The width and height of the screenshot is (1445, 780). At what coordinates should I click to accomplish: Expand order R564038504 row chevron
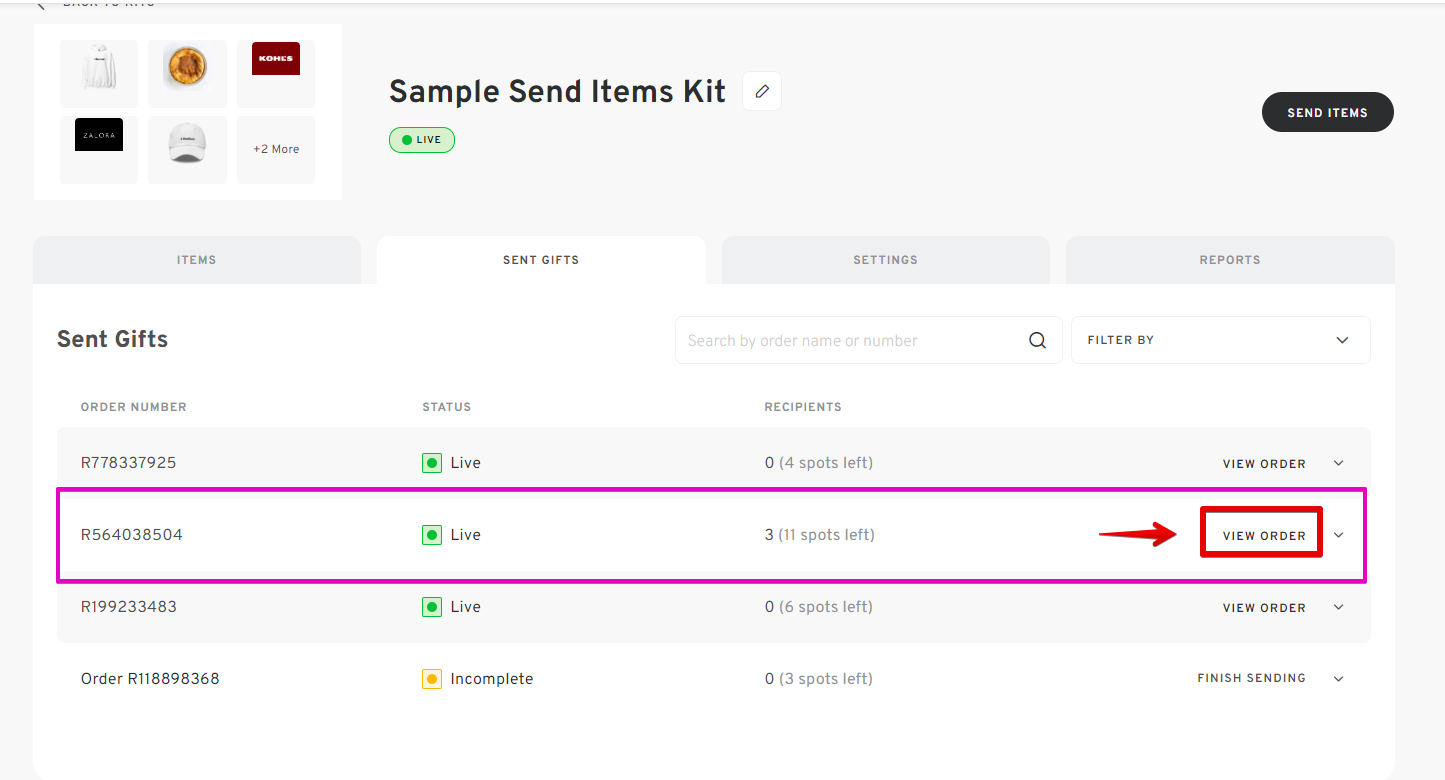point(1339,535)
